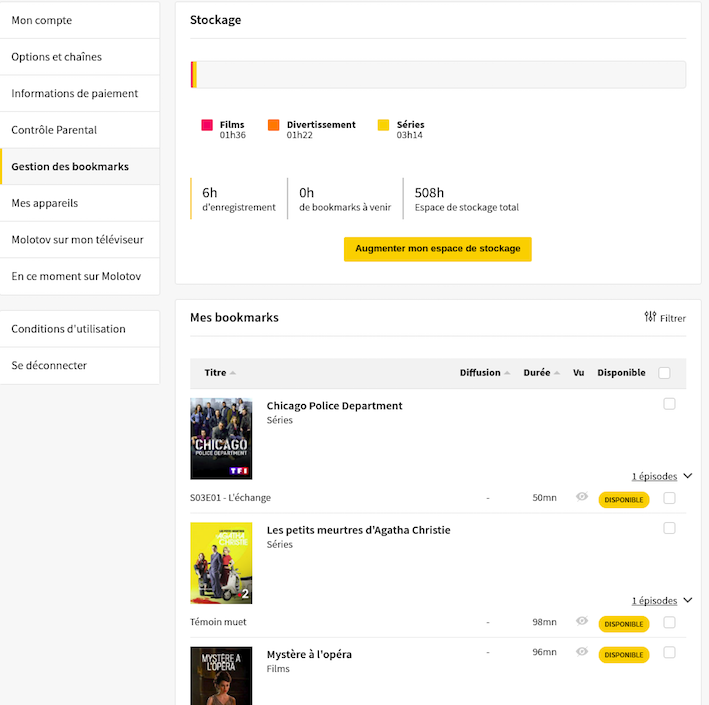The height and width of the screenshot is (705, 709).
Task: Click the pink Films color swatch
Action: 207,125
